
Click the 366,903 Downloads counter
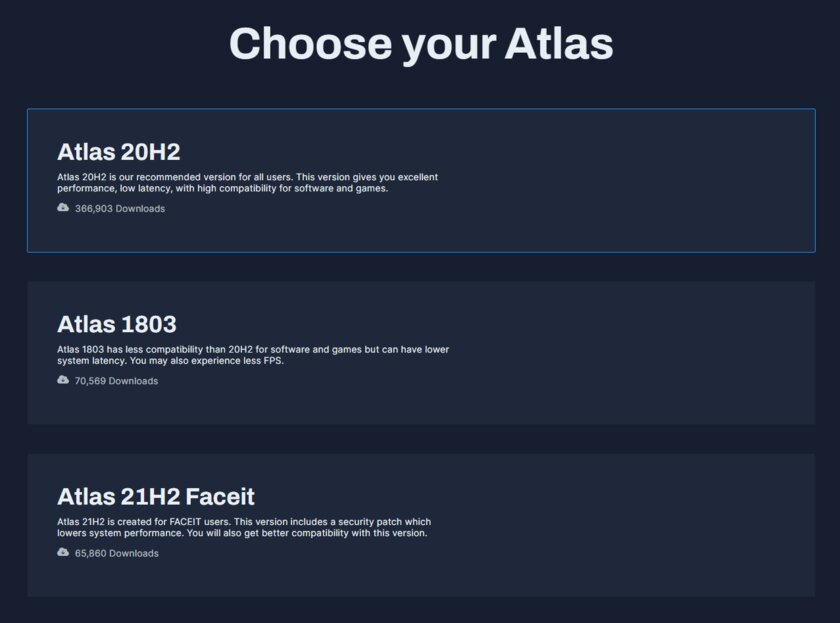pos(118,208)
